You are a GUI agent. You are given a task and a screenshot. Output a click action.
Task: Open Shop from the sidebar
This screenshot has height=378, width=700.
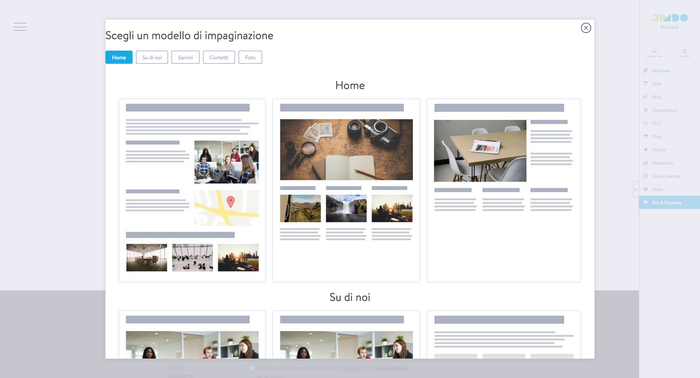pyautogui.click(x=669, y=137)
